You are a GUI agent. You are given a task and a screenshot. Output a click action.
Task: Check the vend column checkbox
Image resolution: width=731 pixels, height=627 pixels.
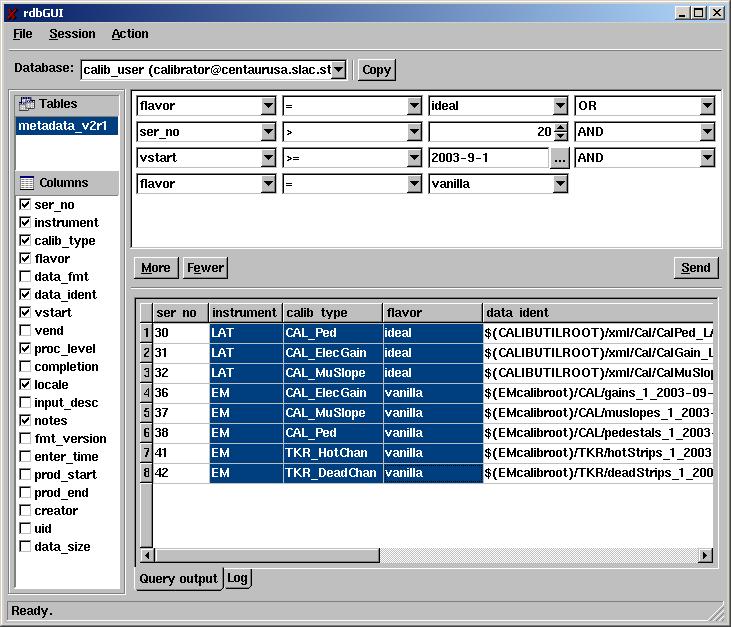pyautogui.click(x=25, y=331)
